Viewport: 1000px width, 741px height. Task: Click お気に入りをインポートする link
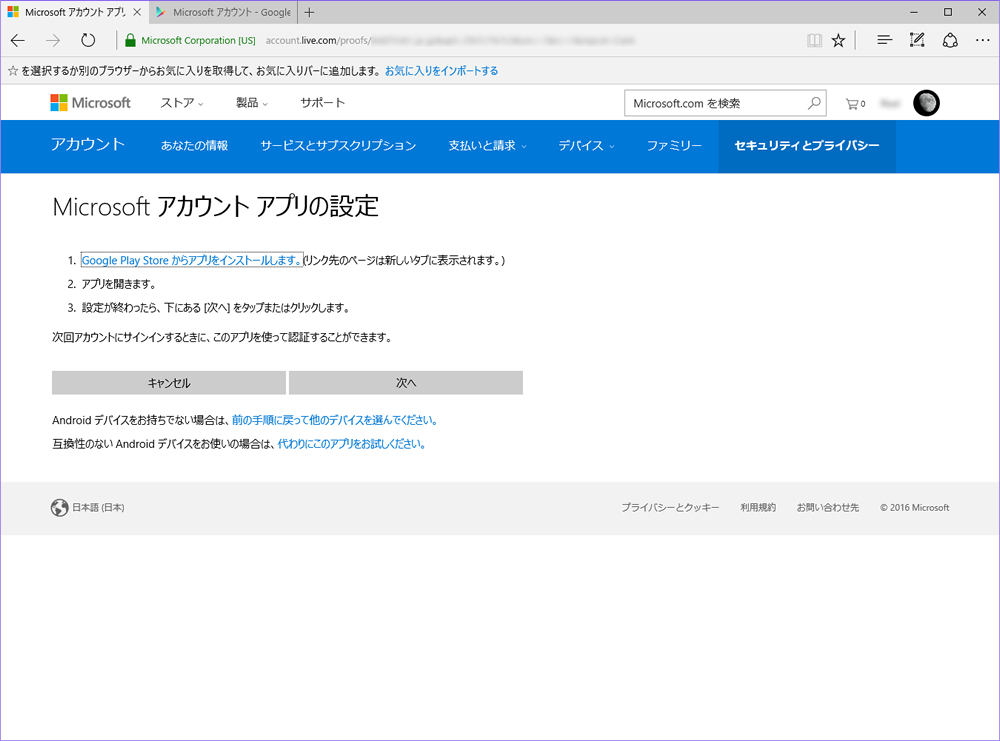[x=441, y=71]
